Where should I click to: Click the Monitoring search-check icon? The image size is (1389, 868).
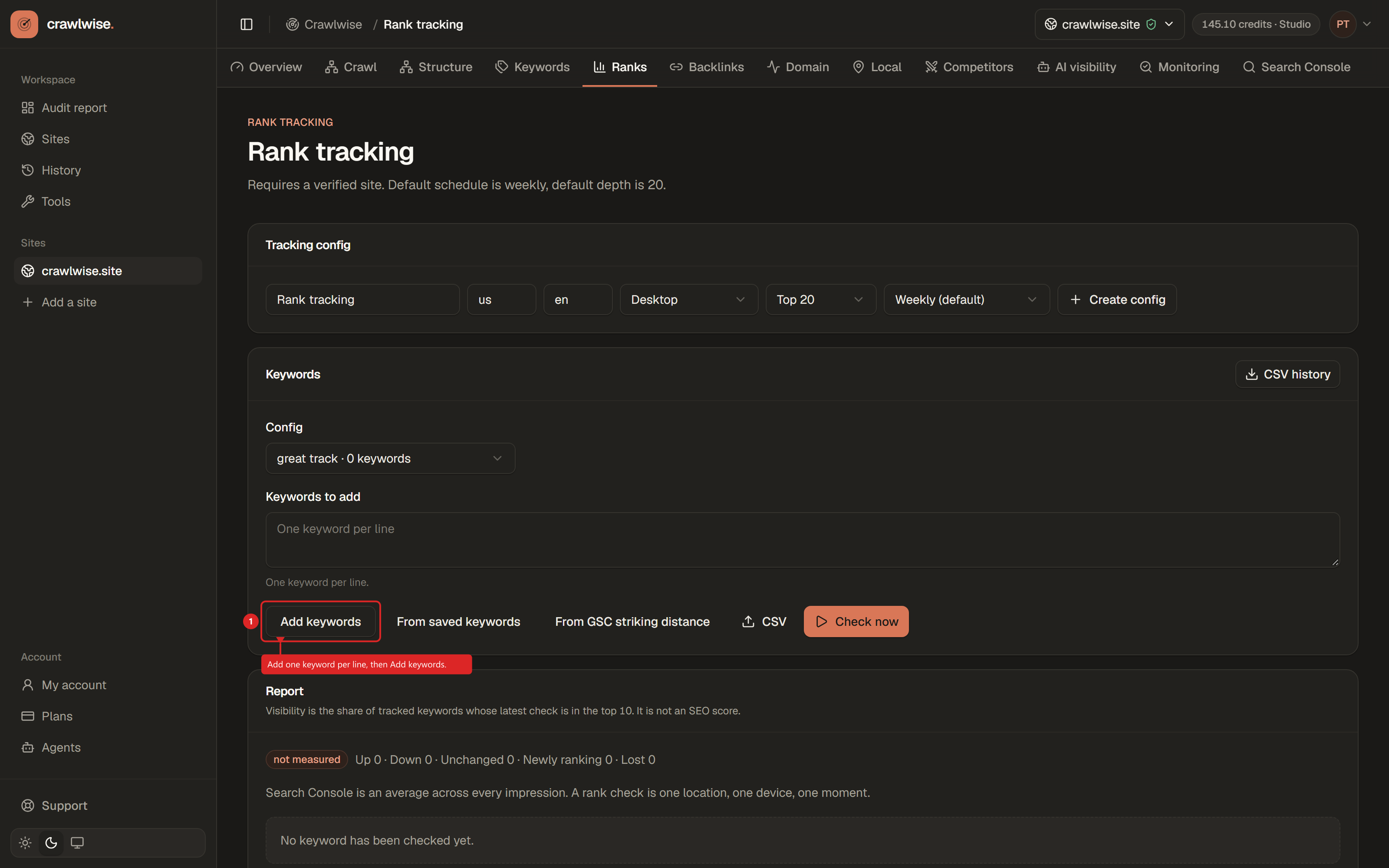pos(1145,67)
